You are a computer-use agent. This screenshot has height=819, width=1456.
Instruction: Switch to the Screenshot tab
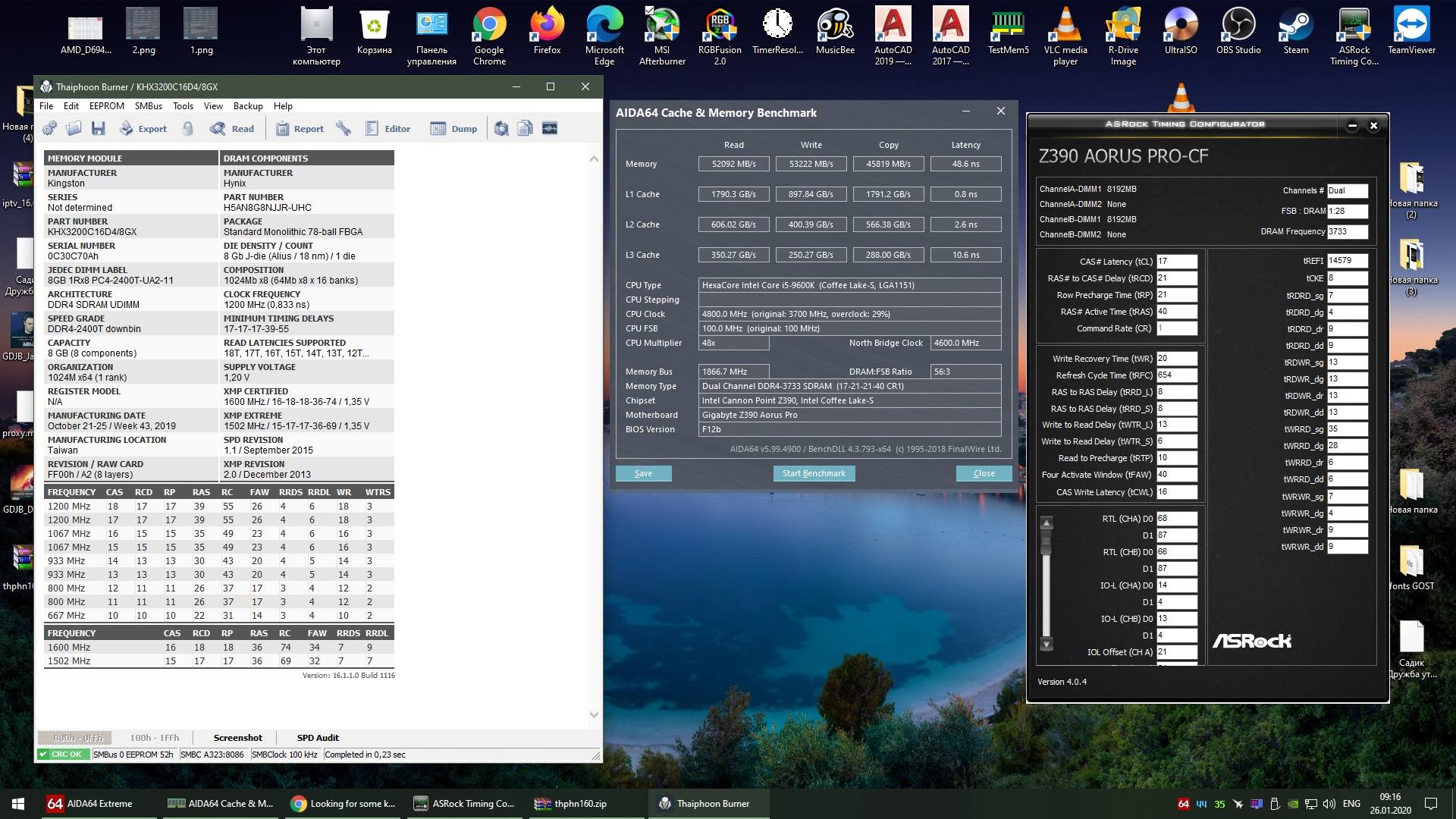click(237, 738)
